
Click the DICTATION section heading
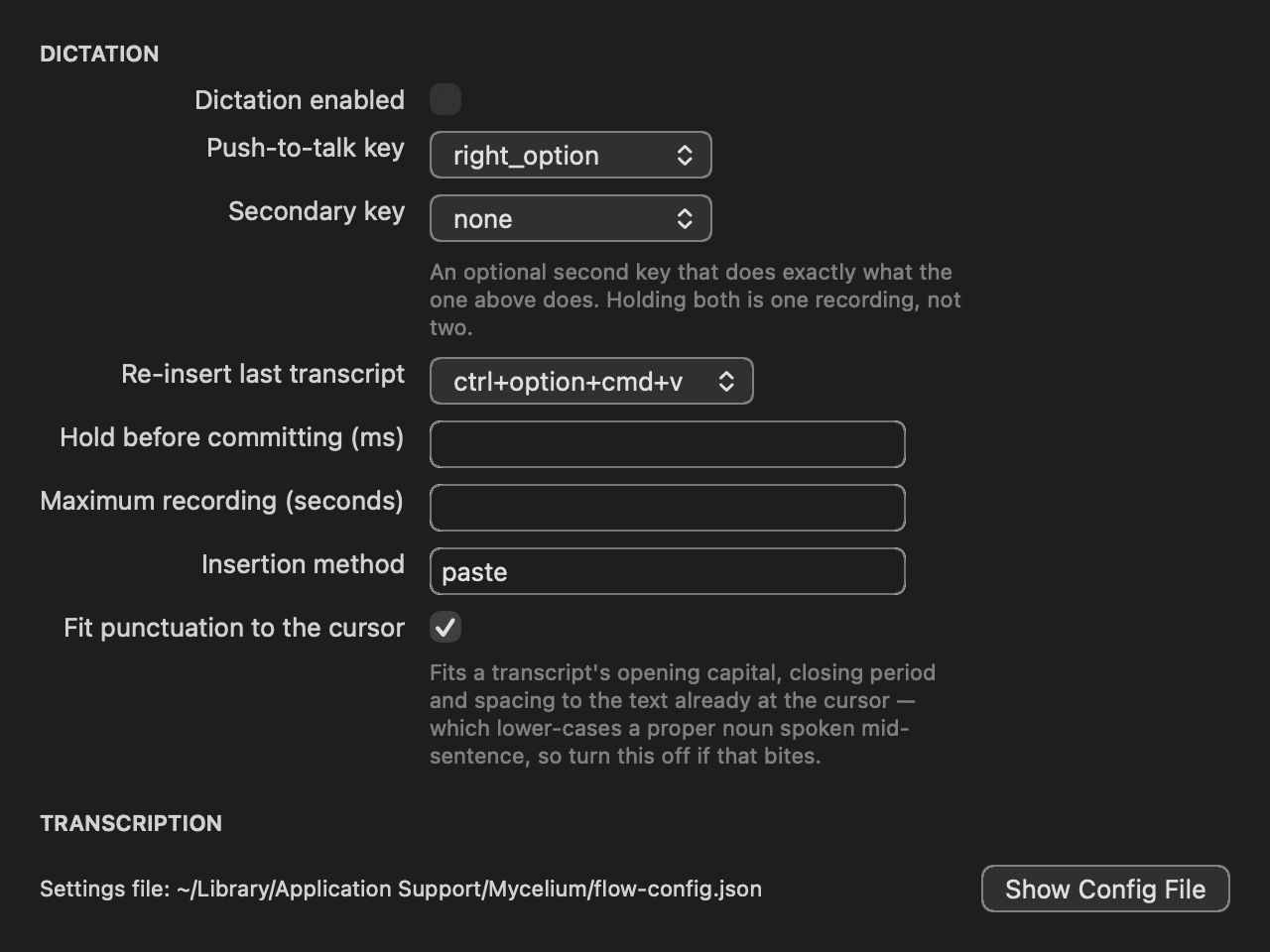tap(99, 54)
